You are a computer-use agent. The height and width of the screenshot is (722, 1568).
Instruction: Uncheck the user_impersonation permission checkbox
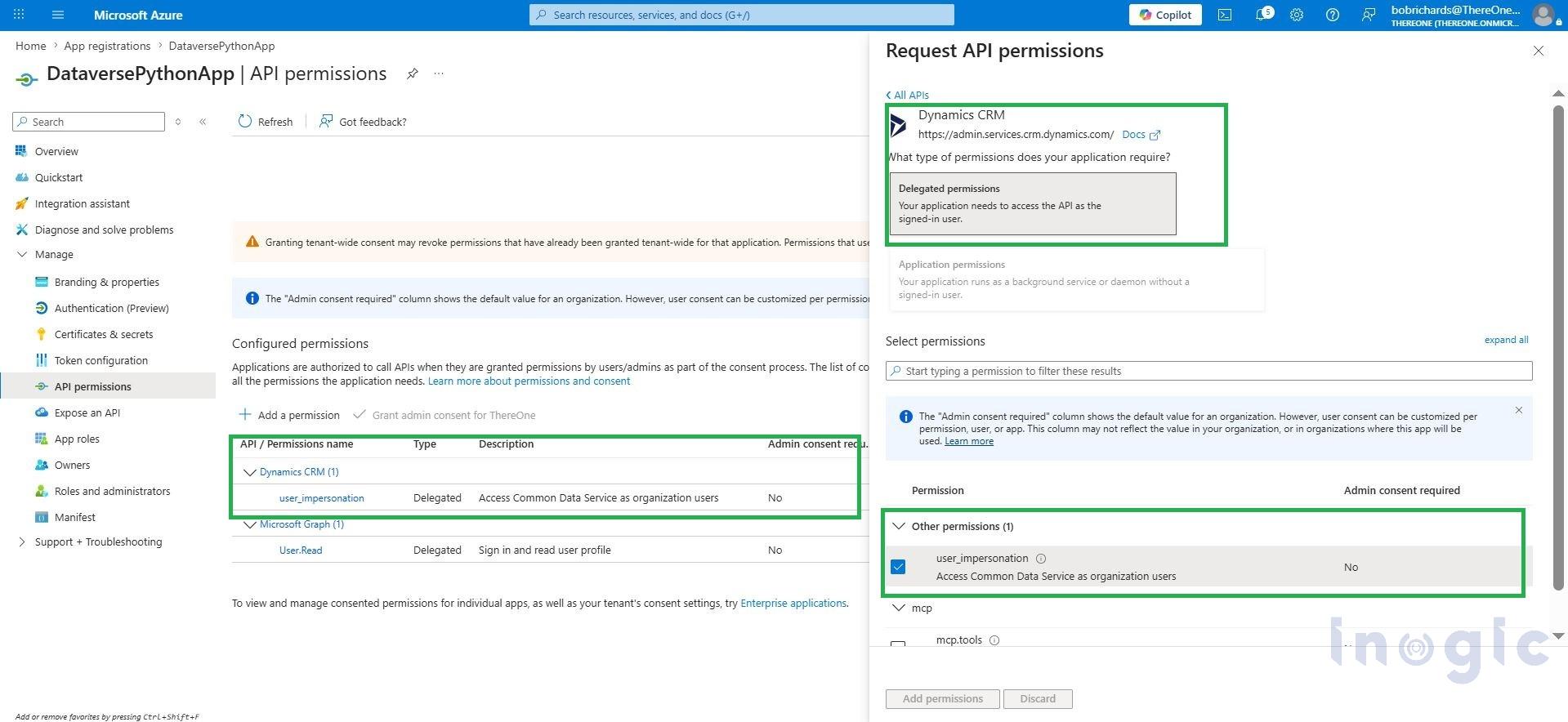pos(898,567)
